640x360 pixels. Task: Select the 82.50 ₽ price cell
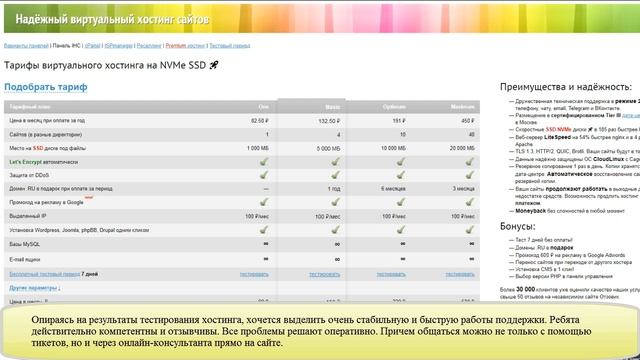click(x=260, y=121)
